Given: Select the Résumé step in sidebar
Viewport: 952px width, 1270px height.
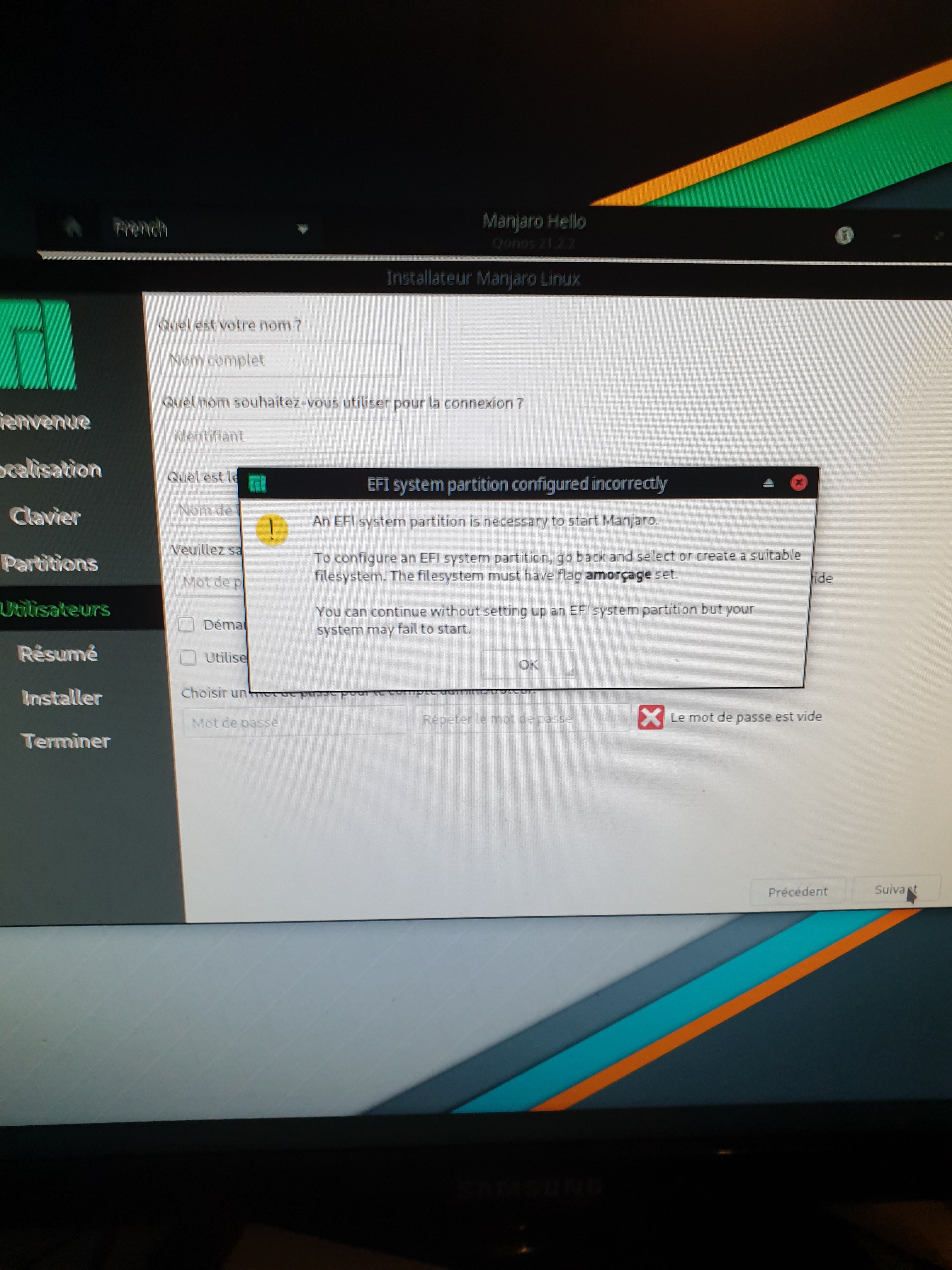Looking at the screenshot, I should click(x=58, y=654).
